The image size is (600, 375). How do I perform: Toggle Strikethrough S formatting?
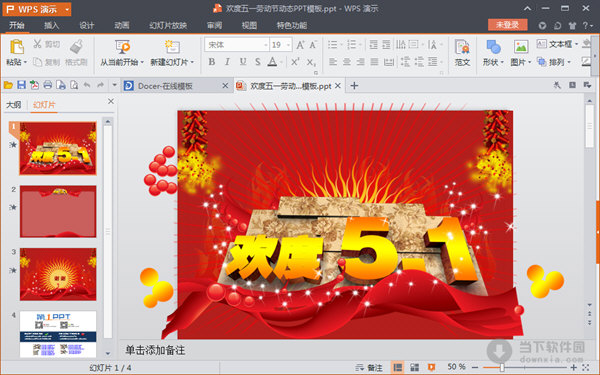pos(258,62)
